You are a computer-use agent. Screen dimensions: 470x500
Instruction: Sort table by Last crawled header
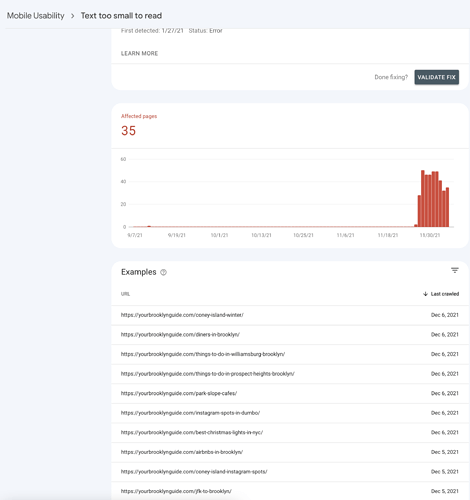(445, 294)
